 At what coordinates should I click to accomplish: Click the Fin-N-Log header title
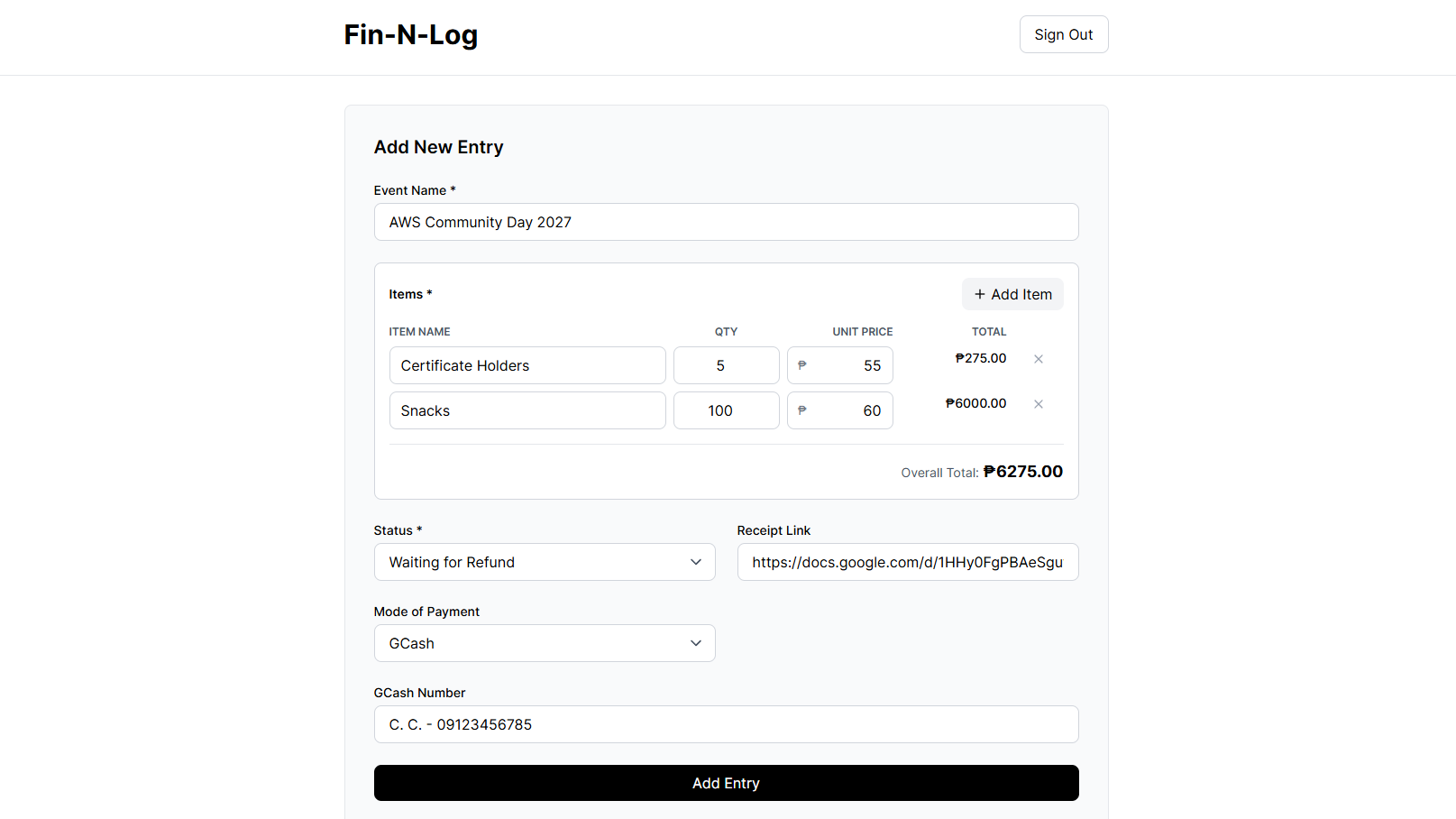[x=410, y=34]
